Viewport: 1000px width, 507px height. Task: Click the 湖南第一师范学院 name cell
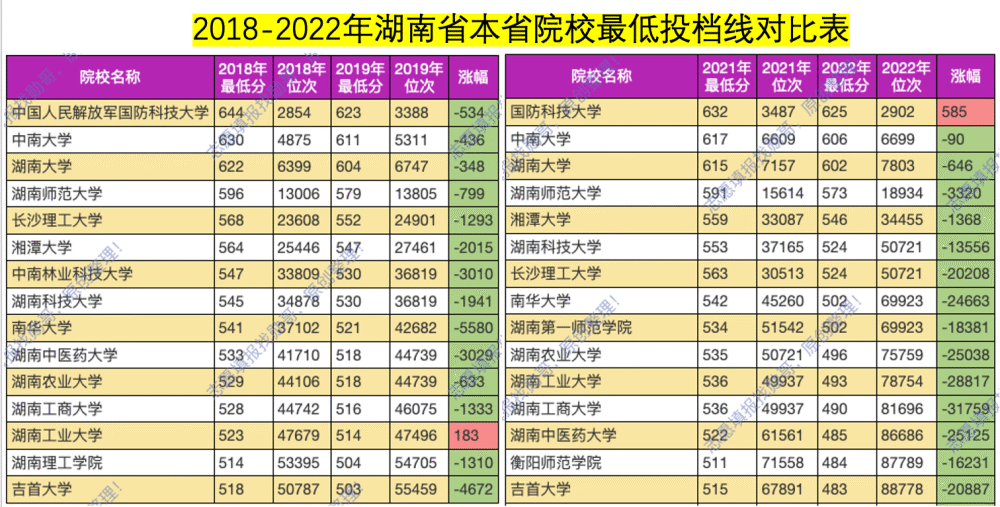[601, 328]
